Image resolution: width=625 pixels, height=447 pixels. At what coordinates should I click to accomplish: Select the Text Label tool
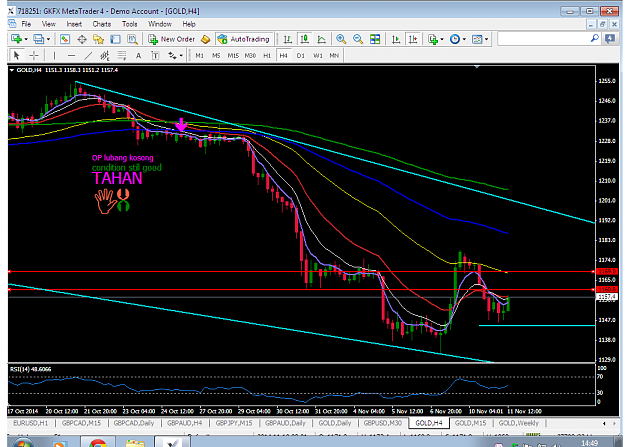point(155,55)
